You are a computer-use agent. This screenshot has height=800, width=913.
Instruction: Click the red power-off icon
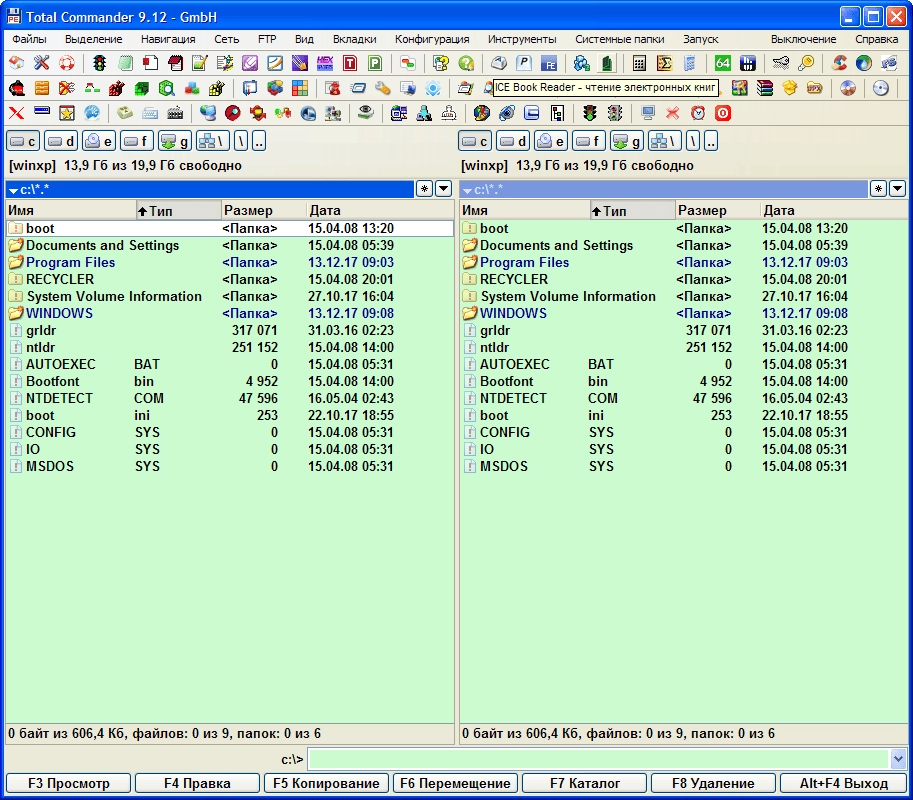tap(723, 114)
